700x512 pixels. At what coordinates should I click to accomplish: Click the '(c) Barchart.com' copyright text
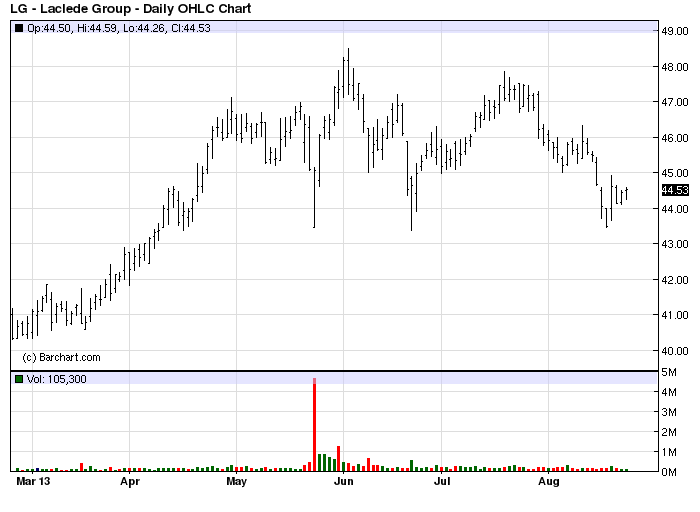61,358
